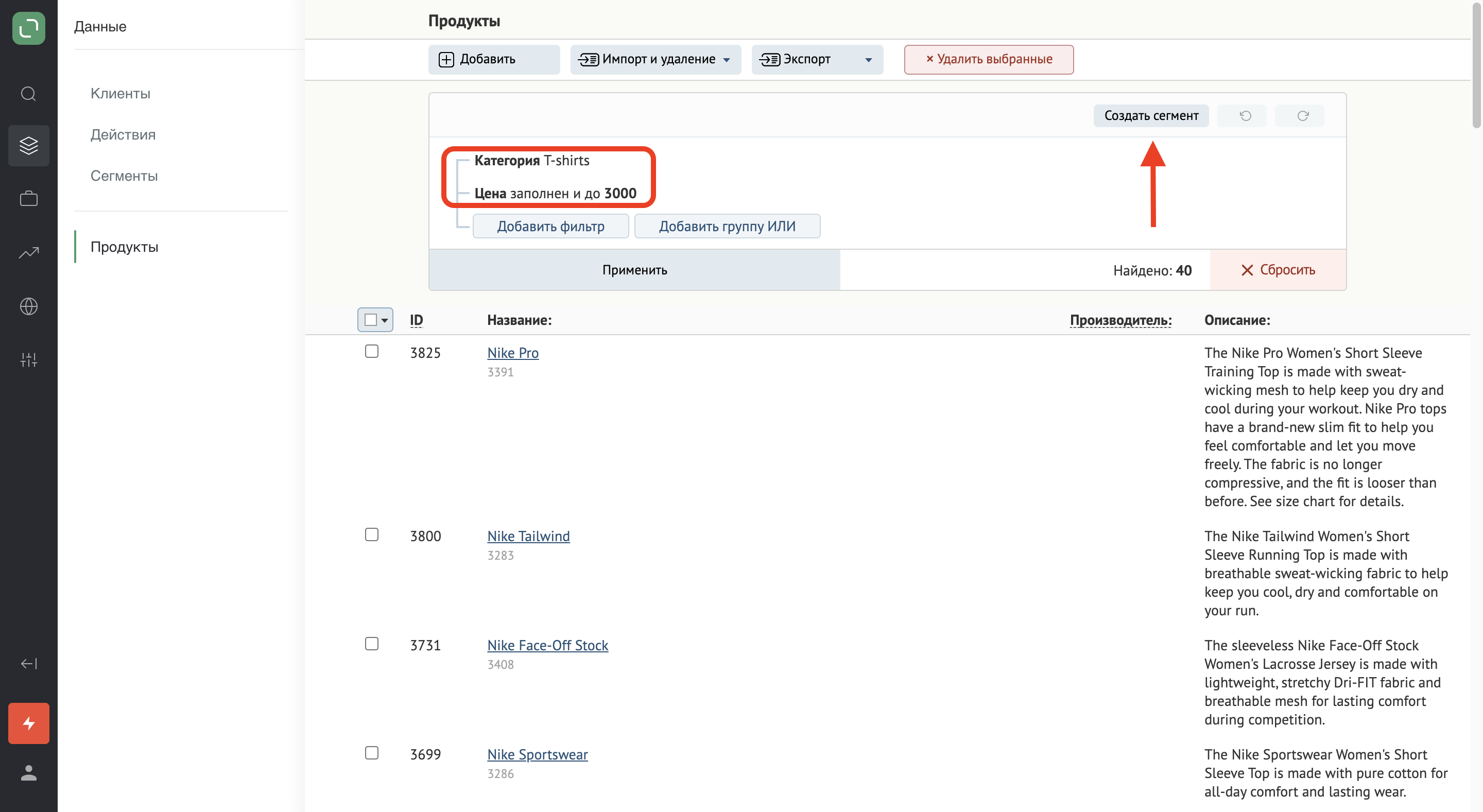
Task: Open the Nike Sportswear product link
Action: pyautogui.click(x=537, y=754)
